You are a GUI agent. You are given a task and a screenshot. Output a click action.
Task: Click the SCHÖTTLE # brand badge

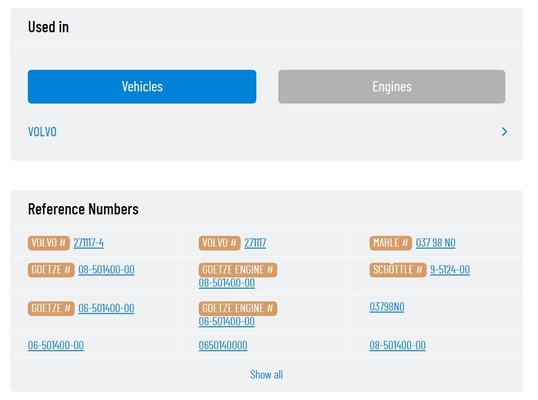[398, 270]
